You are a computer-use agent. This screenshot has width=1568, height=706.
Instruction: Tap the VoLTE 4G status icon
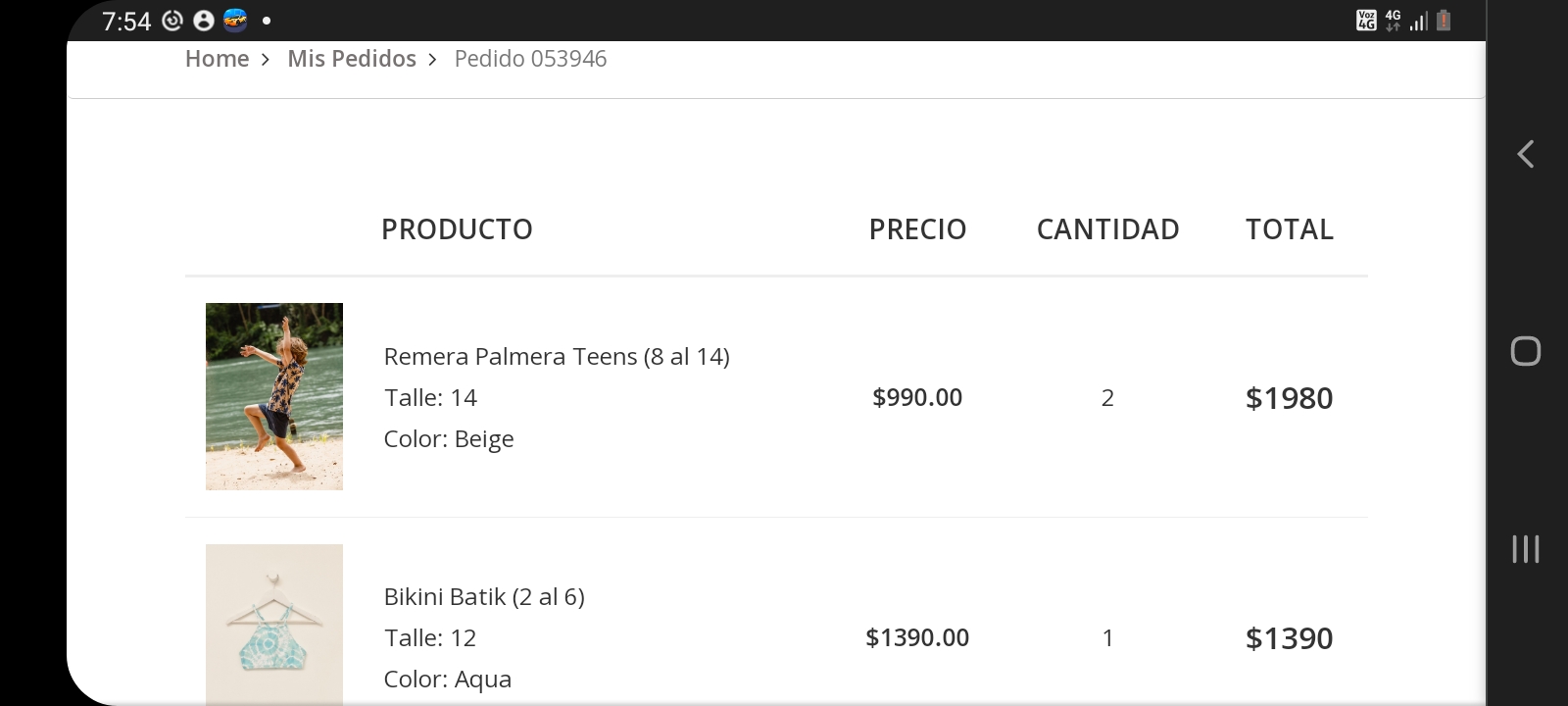tap(1366, 20)
